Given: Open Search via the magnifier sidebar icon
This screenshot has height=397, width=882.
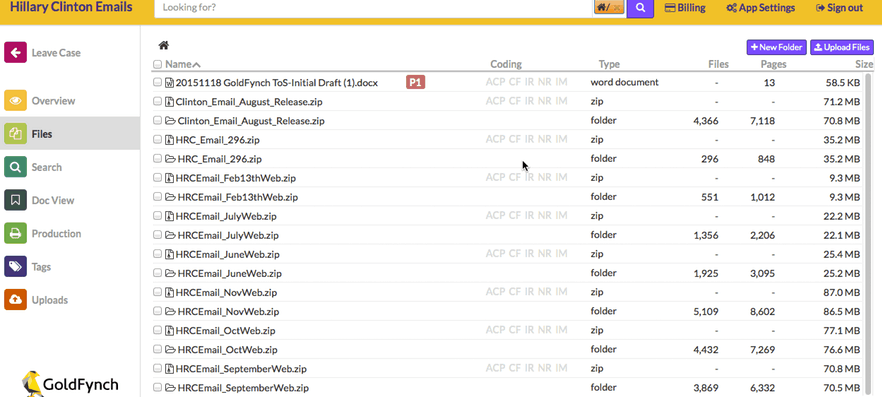Looking at the screenshot, I should click(x=15, y=167).
